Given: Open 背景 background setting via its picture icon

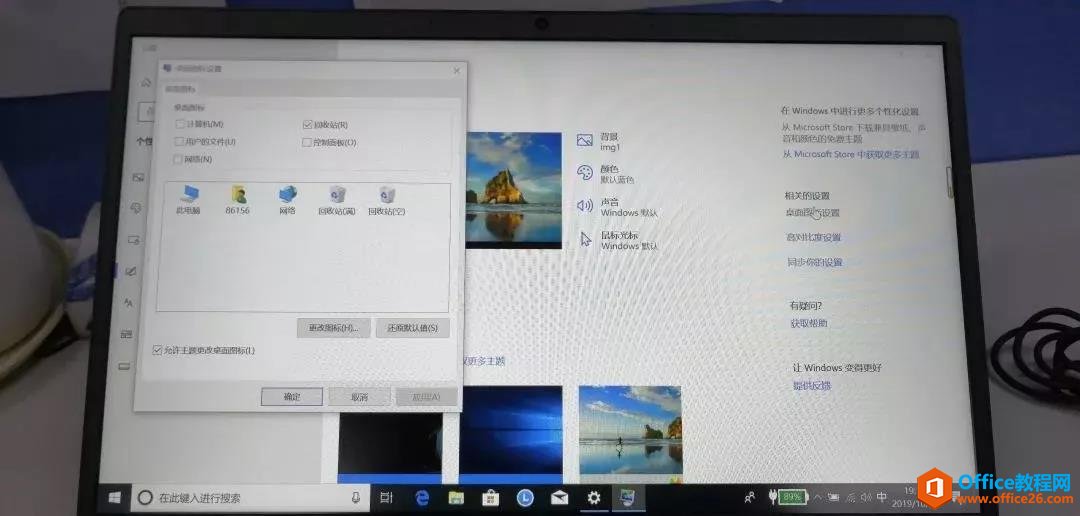Looking at the screenshot, I should pyautogui.click(x=585, y=141).
